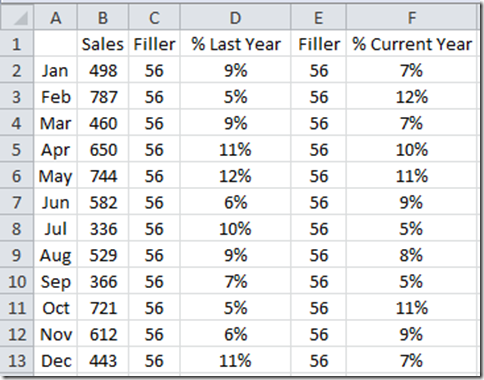
Task: Select row 6 header
Action: tap(17, 176)
